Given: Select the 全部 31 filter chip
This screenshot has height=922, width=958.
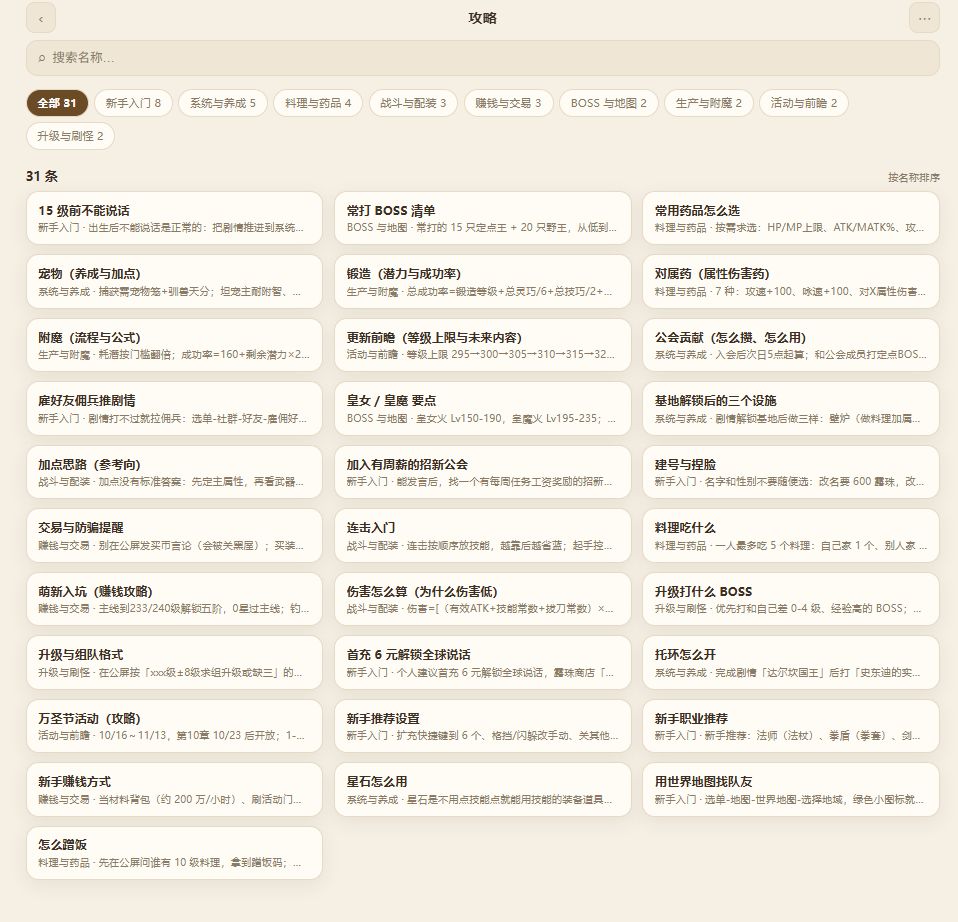Looking at the screenshot, I should pyautogui.click(x=57, y=103).
